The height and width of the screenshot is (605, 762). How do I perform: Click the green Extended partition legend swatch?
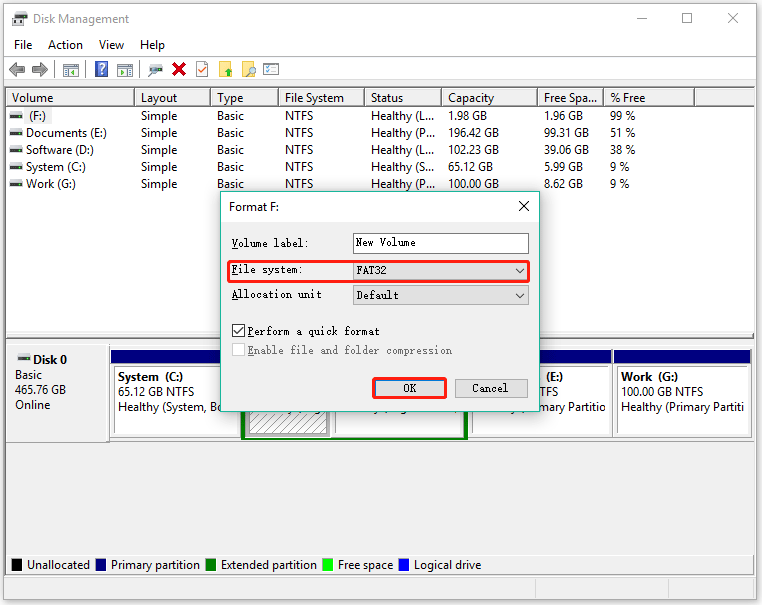tap(210, 565)
